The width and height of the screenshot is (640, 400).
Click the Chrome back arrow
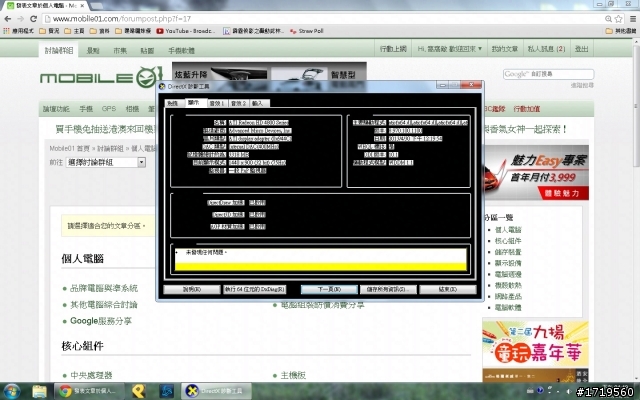[x=7, y=19]
